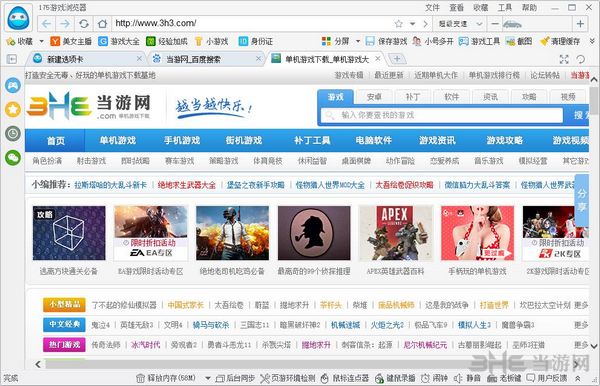Open the 工具 menu
Screen dimensions: 600x386
[505, 7]
